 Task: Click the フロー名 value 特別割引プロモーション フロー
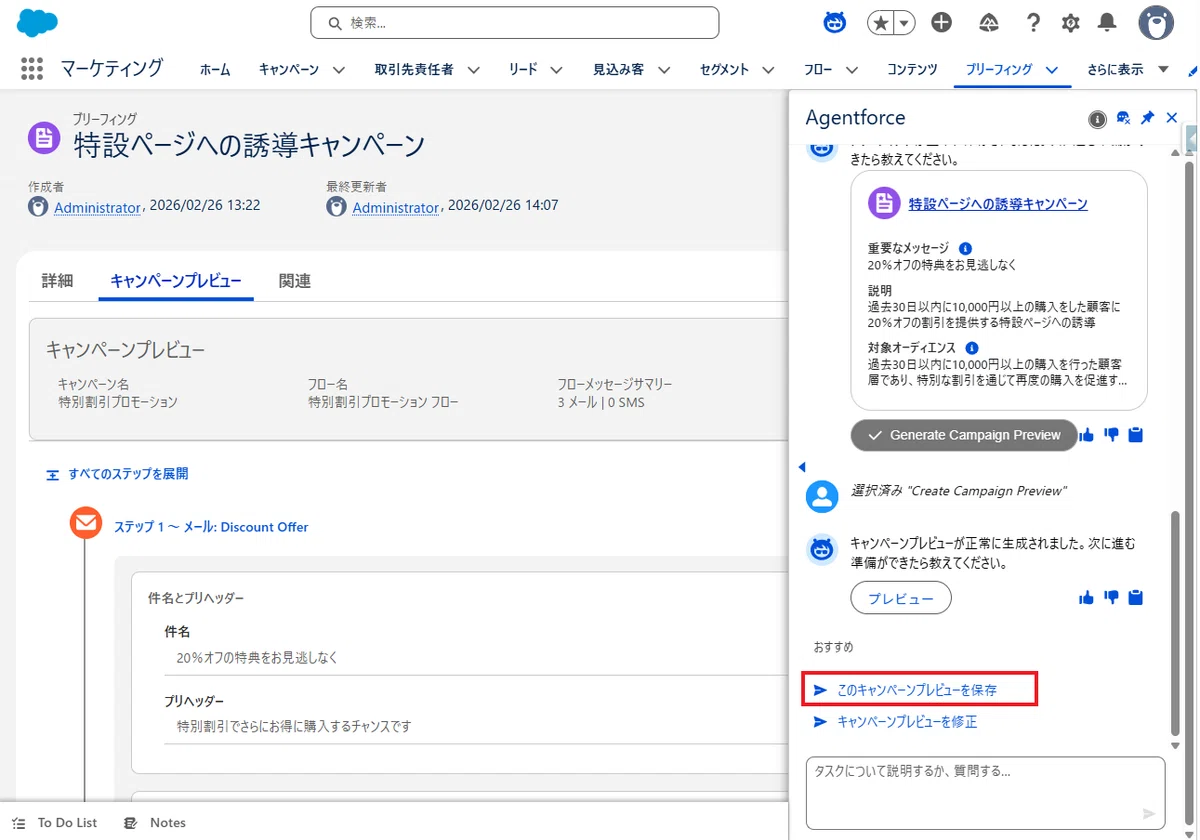(x=383, y=403)
